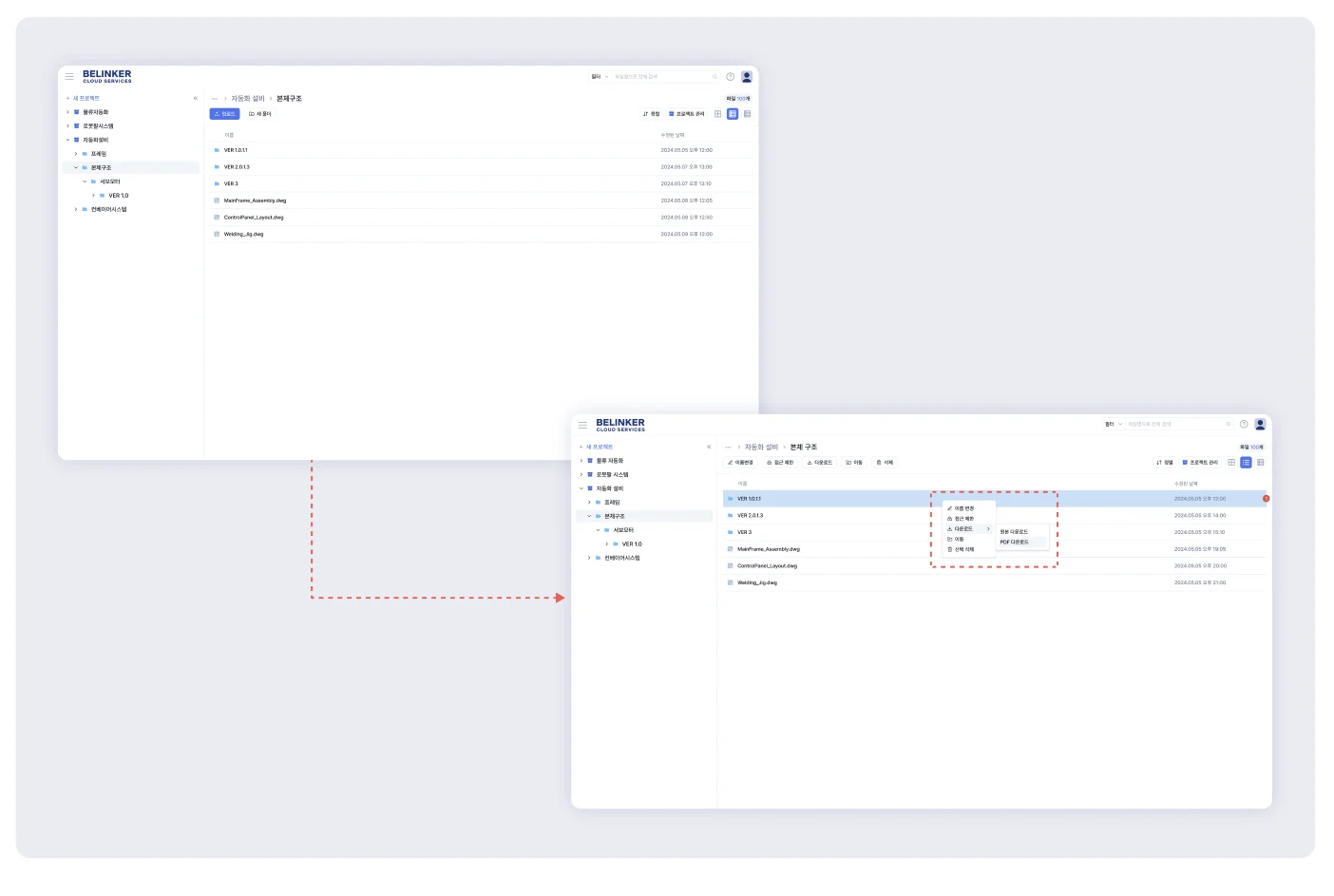
Task: Collapse the 자동화설비 project in back window tree
Action: [x=67, y=140]
